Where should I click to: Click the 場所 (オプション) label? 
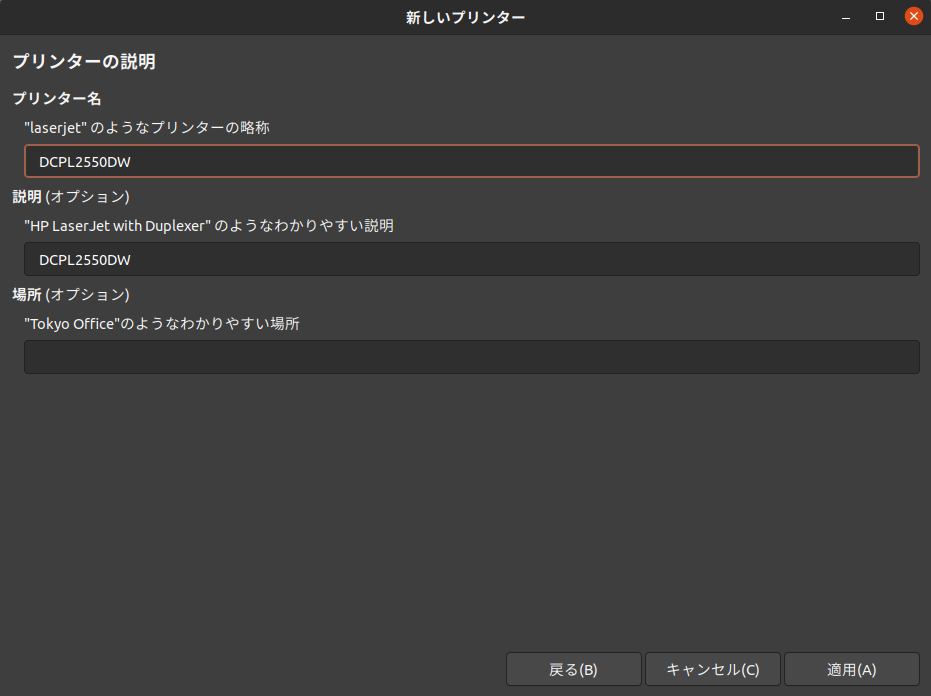tap(71, 294)
